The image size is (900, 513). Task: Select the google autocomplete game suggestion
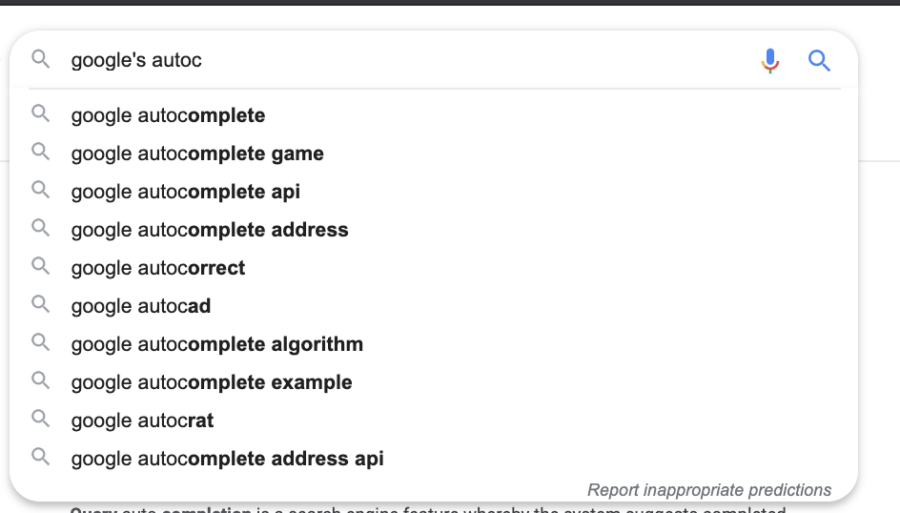click(x=433, y=153)
